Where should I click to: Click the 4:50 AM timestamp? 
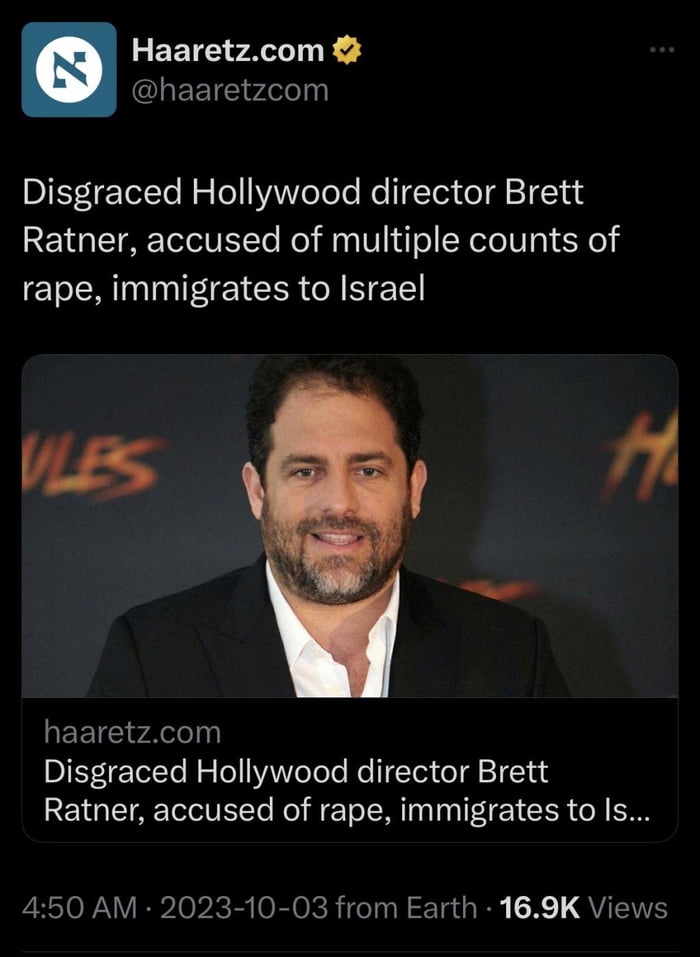[79, 908]
